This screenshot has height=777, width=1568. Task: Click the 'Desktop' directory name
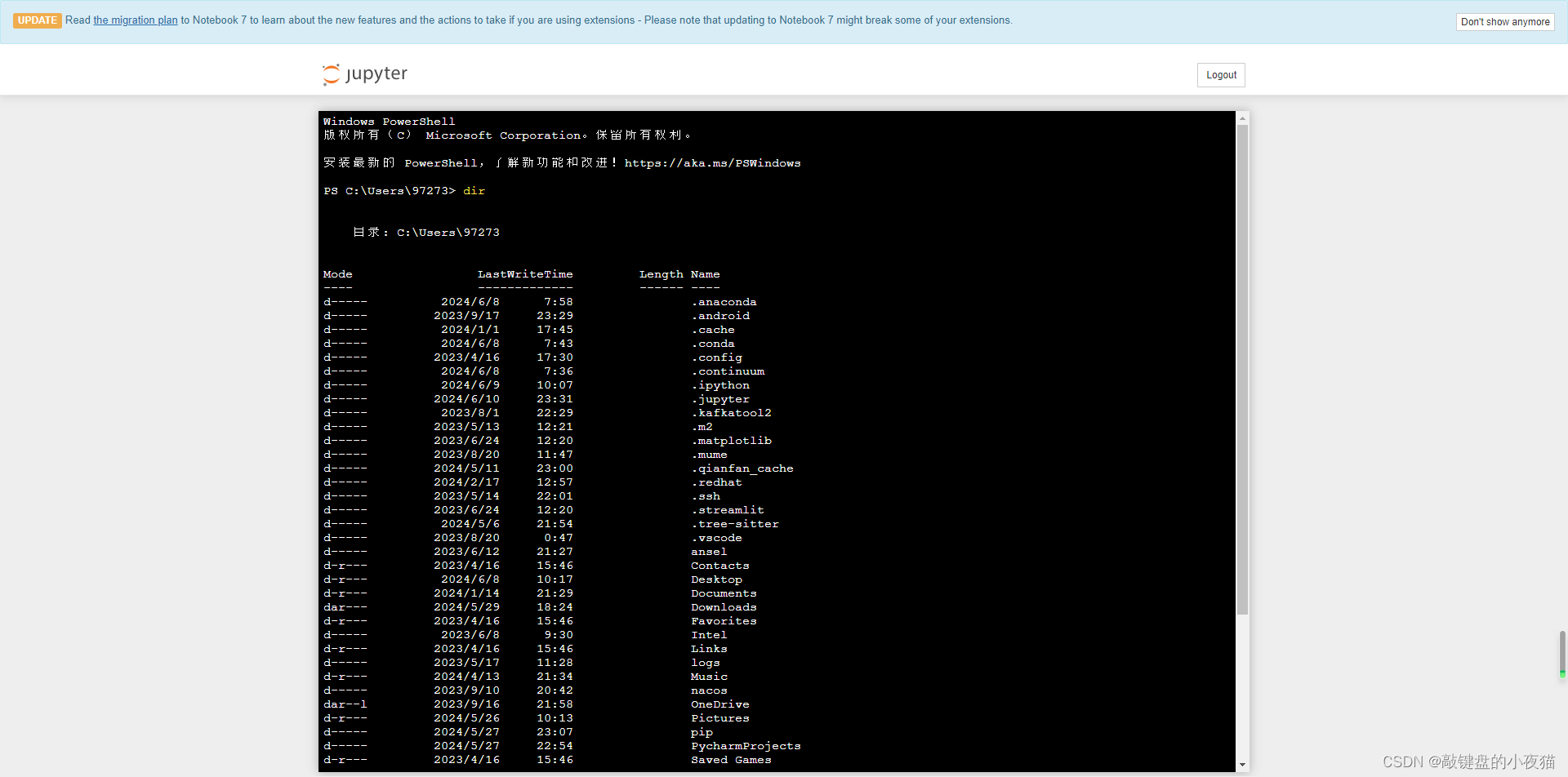click(716, 579)
